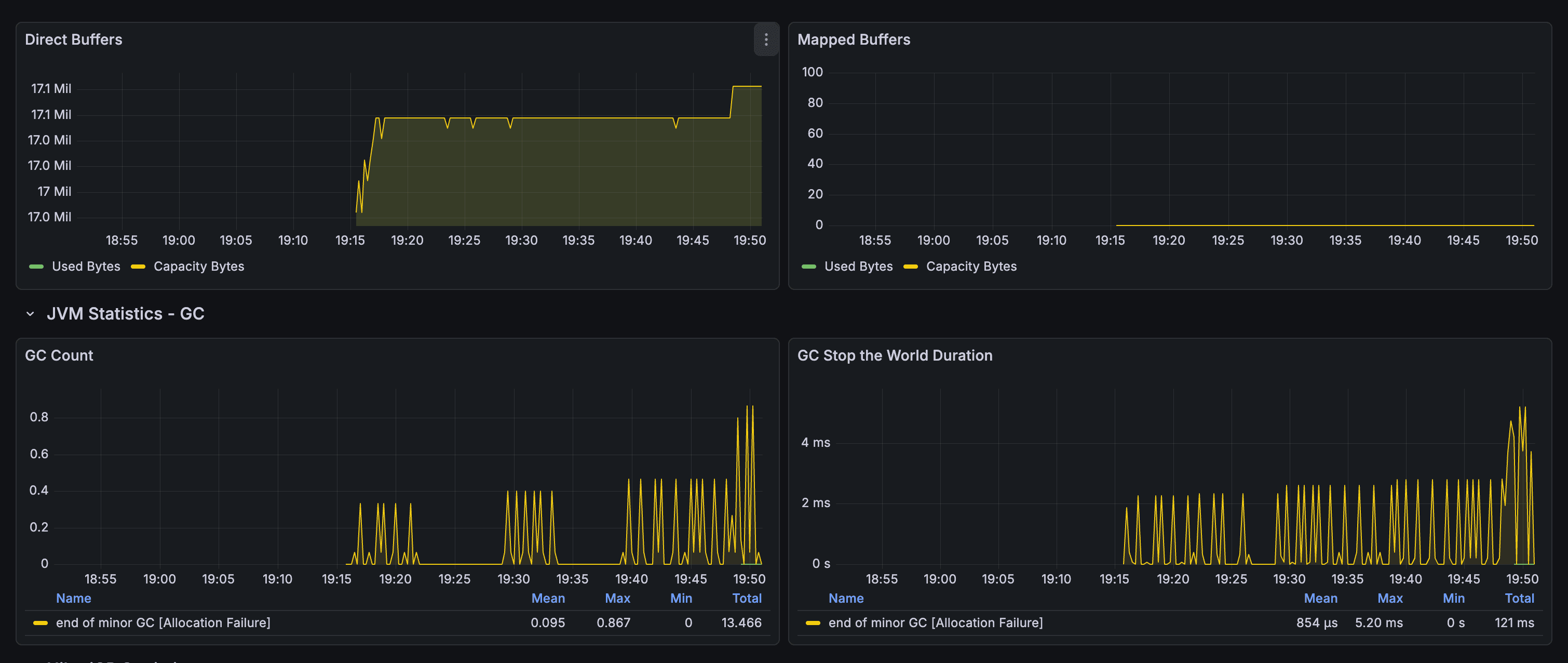Viewport: 1568px width, 663px height.
Task: Toggle Used Bytes series in Direct Buffers
Action: pos(86,267)
